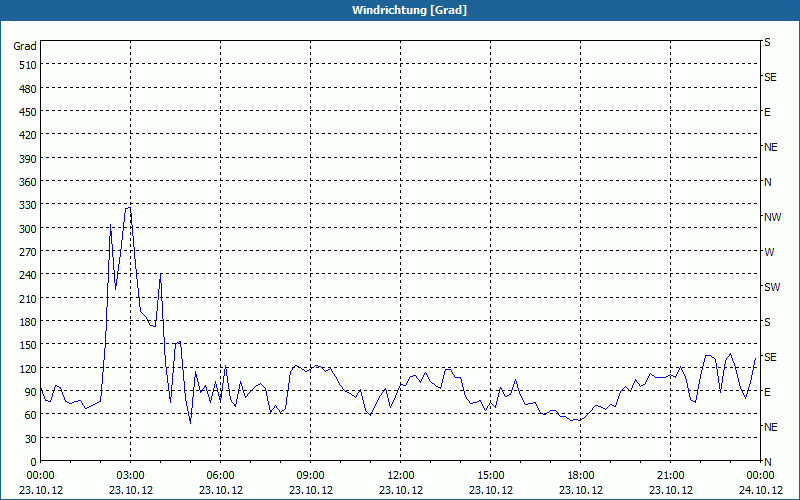Select the 60 y-axis value
Viewport: 800px width, 500px height.
pos(31,415)
